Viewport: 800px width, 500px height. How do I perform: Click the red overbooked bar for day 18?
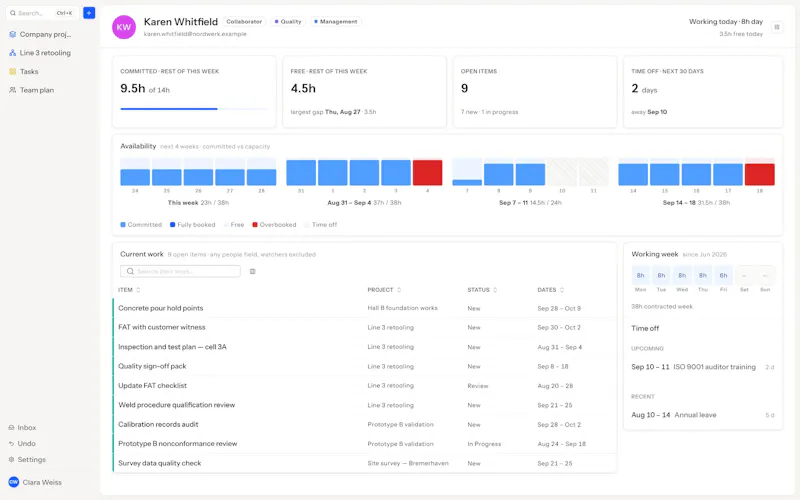760,173
